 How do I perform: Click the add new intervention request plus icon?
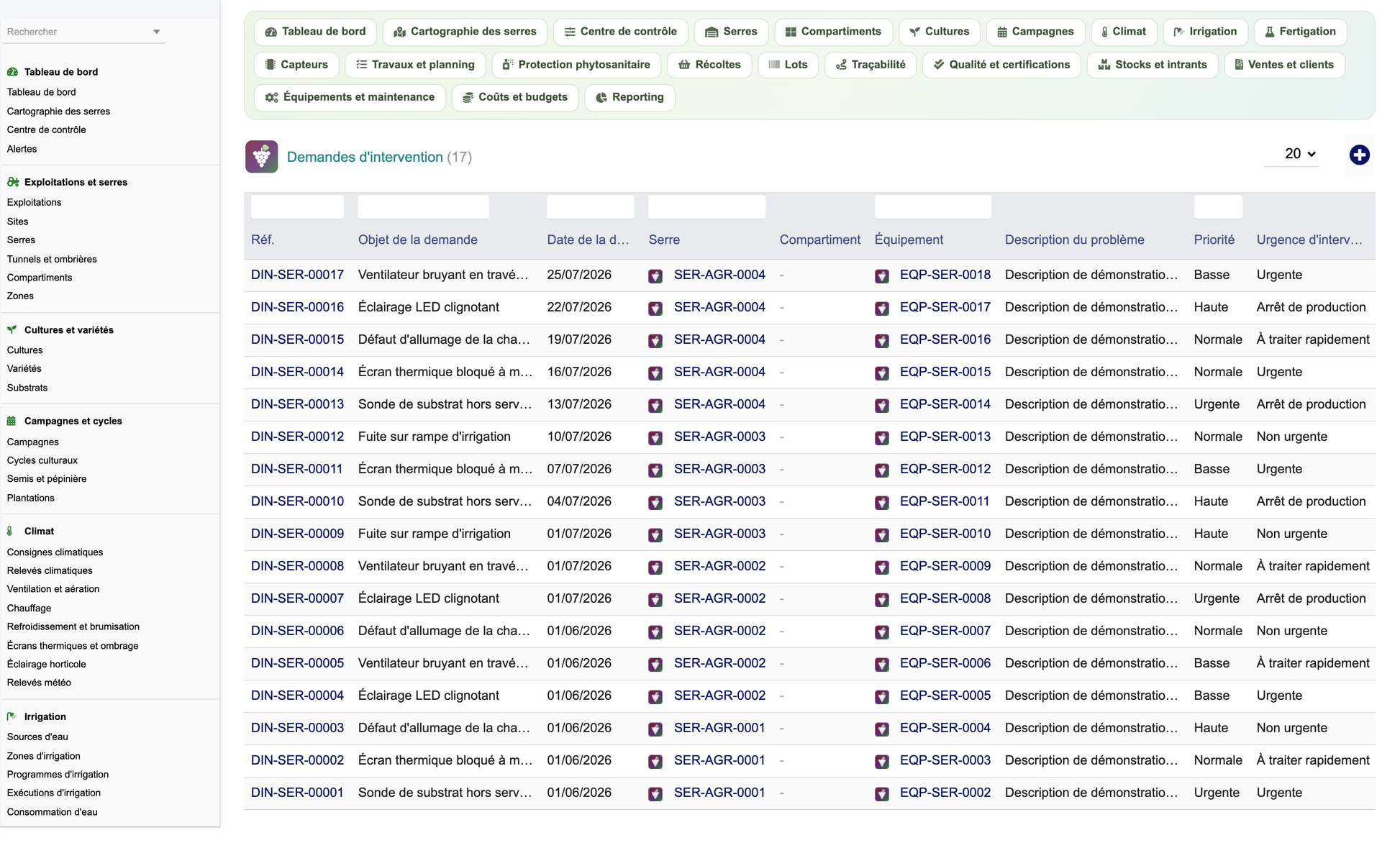(x=1359, y=155)
